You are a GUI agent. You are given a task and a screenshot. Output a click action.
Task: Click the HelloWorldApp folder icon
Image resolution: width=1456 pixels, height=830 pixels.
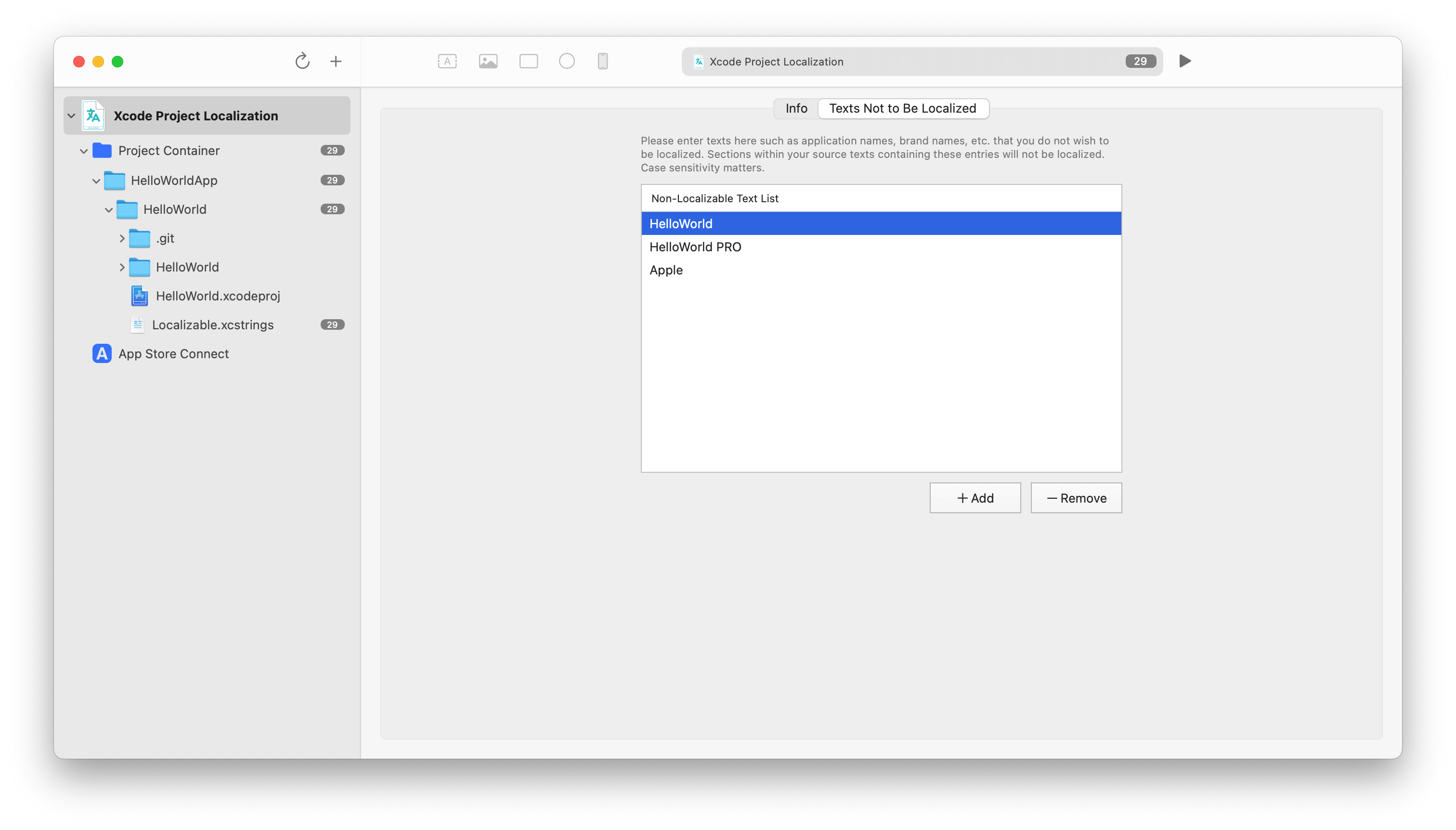click(x=115, y=180)
